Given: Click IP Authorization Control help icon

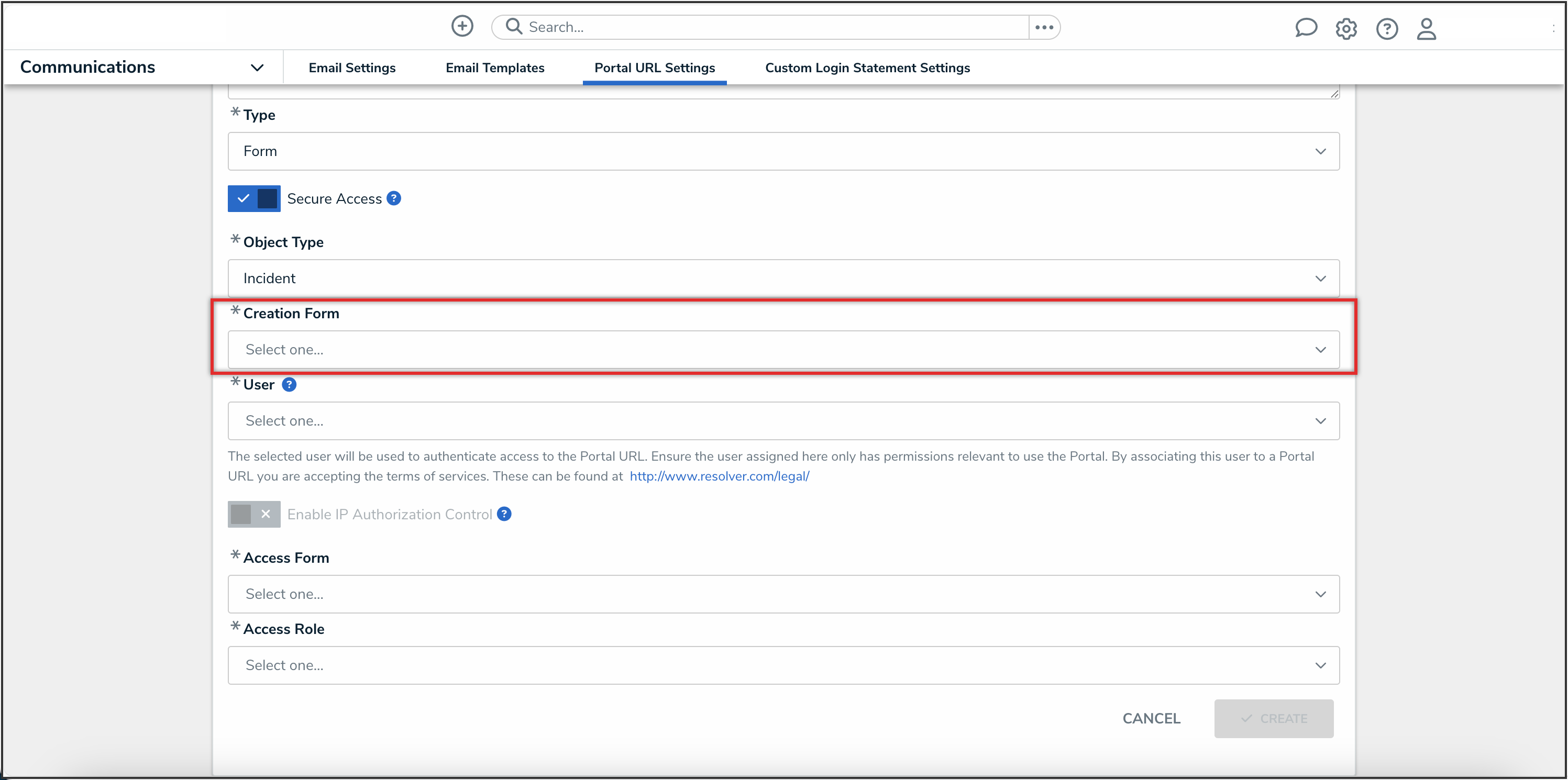Looking at the screenshot, I should tap(504, 514).
